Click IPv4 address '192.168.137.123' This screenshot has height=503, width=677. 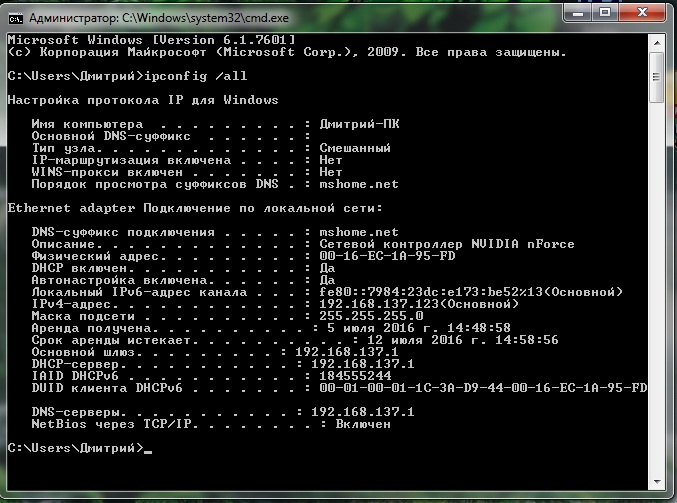pyautogui.click(x=379, y=304)
